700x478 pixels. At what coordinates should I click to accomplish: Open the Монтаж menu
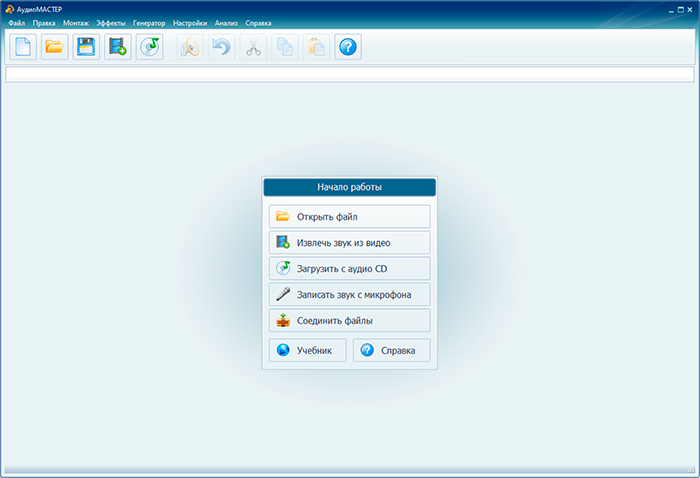(76, 23)
